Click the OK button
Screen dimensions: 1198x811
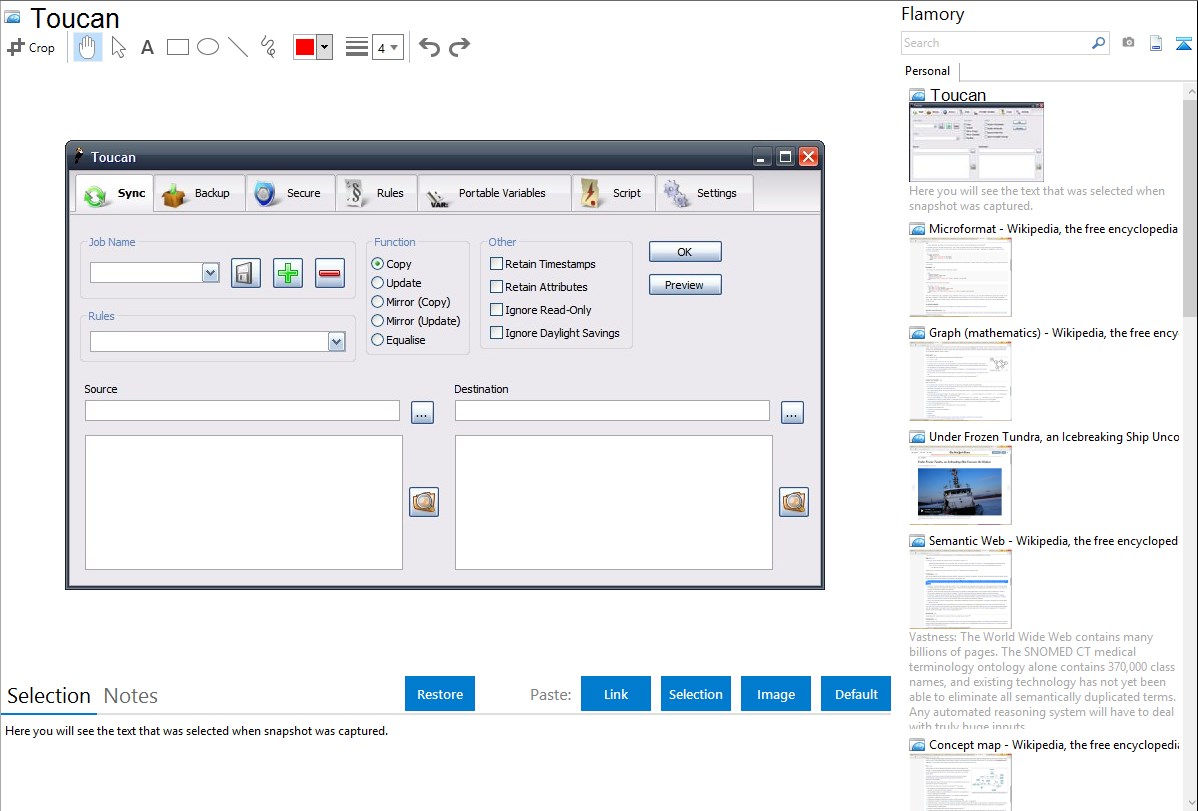point(685,251)
